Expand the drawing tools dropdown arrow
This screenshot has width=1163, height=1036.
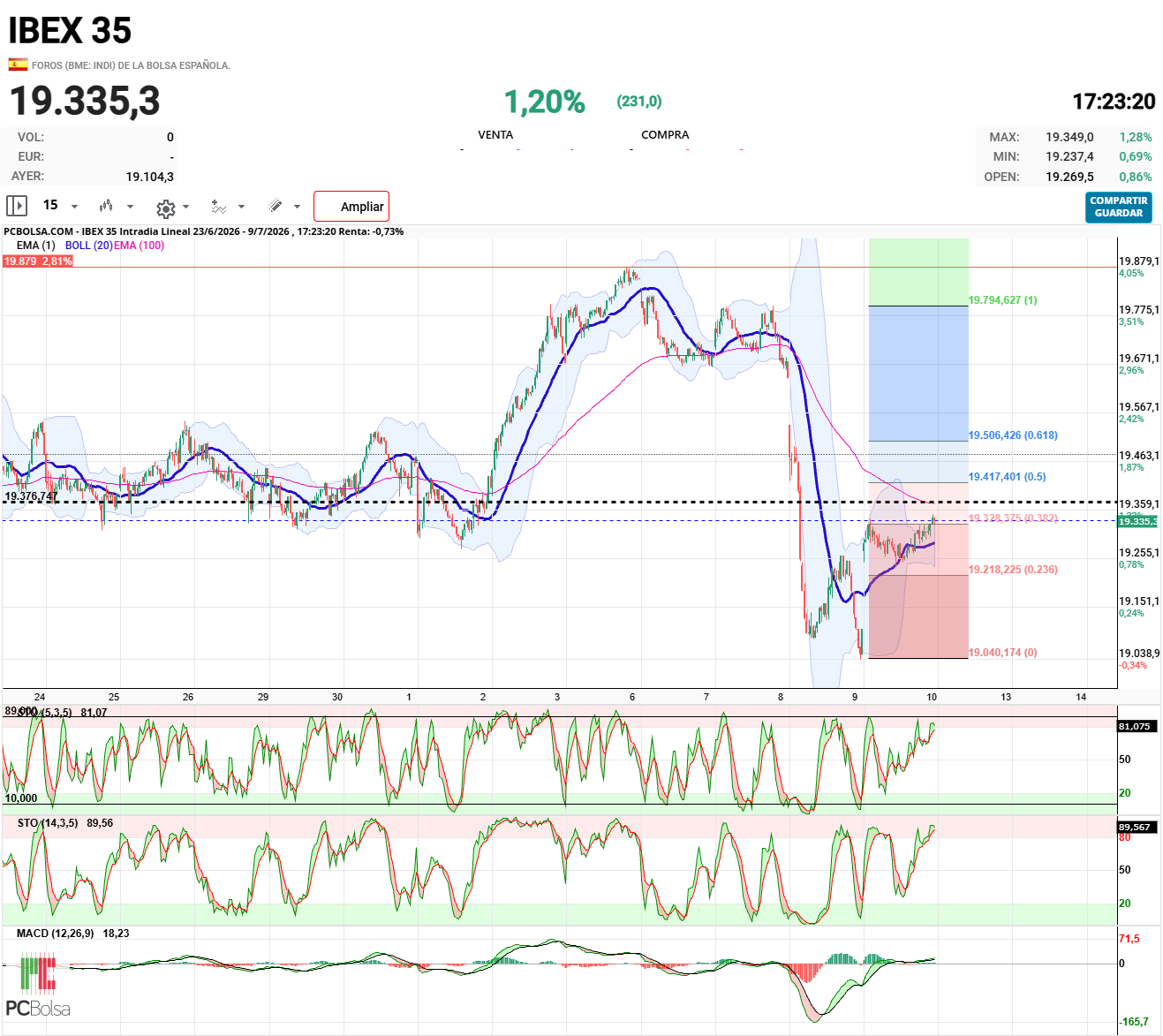[x=297, y=207]
